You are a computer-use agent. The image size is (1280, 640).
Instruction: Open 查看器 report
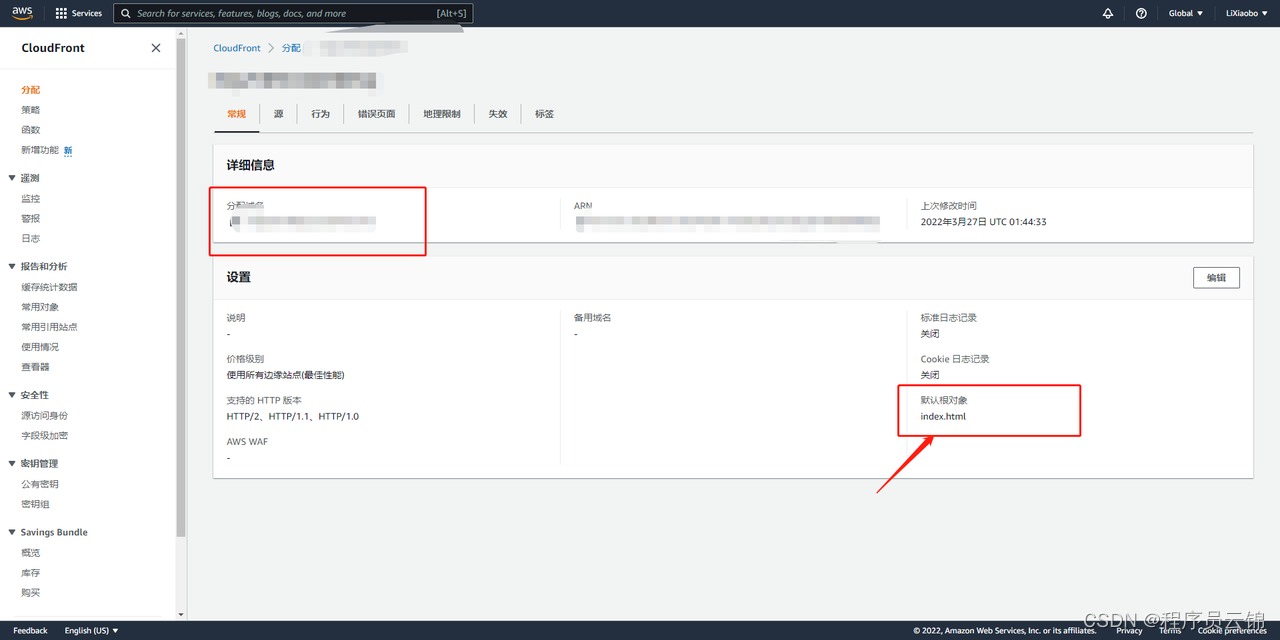pyautogui.click(x=35, y=367)
